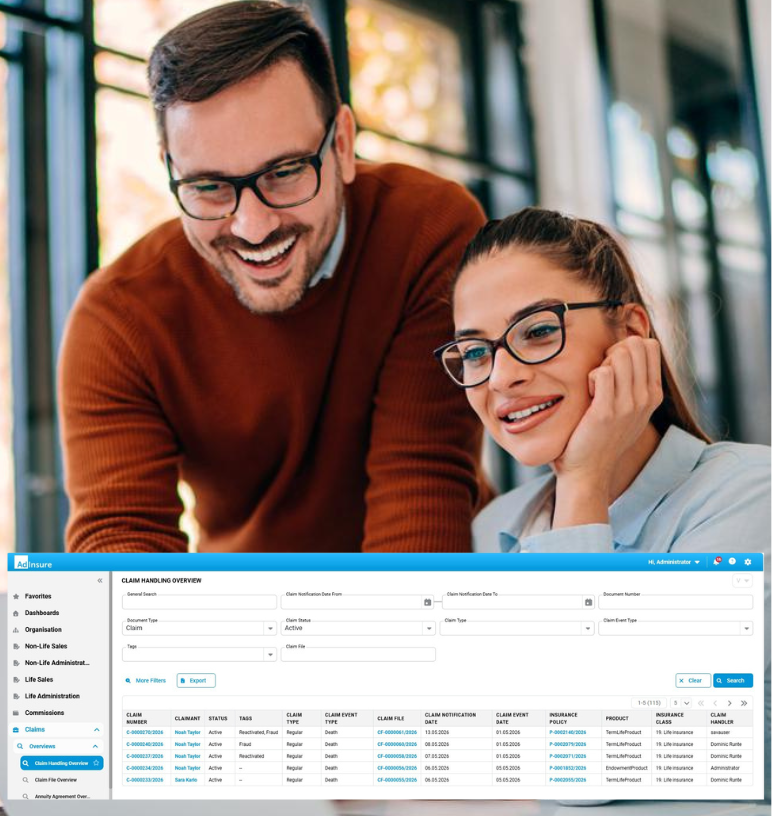Image resolution: width=772 pixels, height=816 pixels.
Task: Open the Document Type dropdown
Action: pyautogui.click(x=270, y=629)
